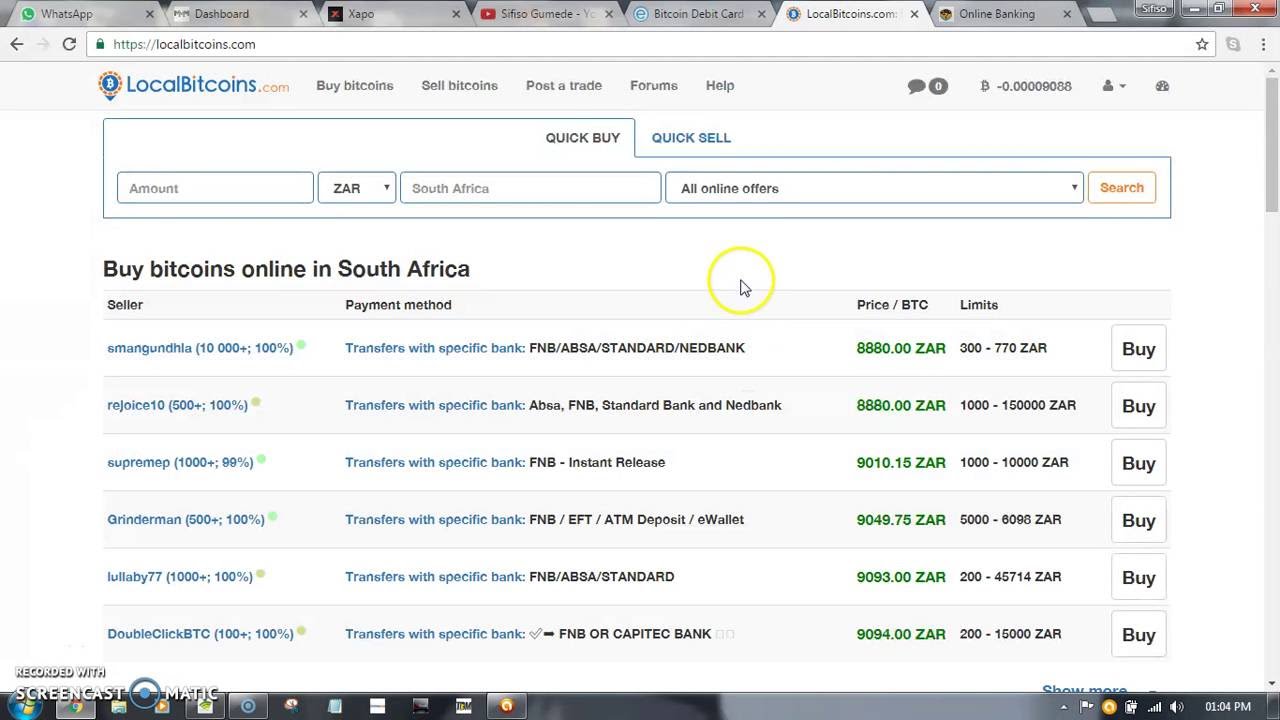Click the 200 - 45714 ZAR limits

click(x=1010, y=576)
